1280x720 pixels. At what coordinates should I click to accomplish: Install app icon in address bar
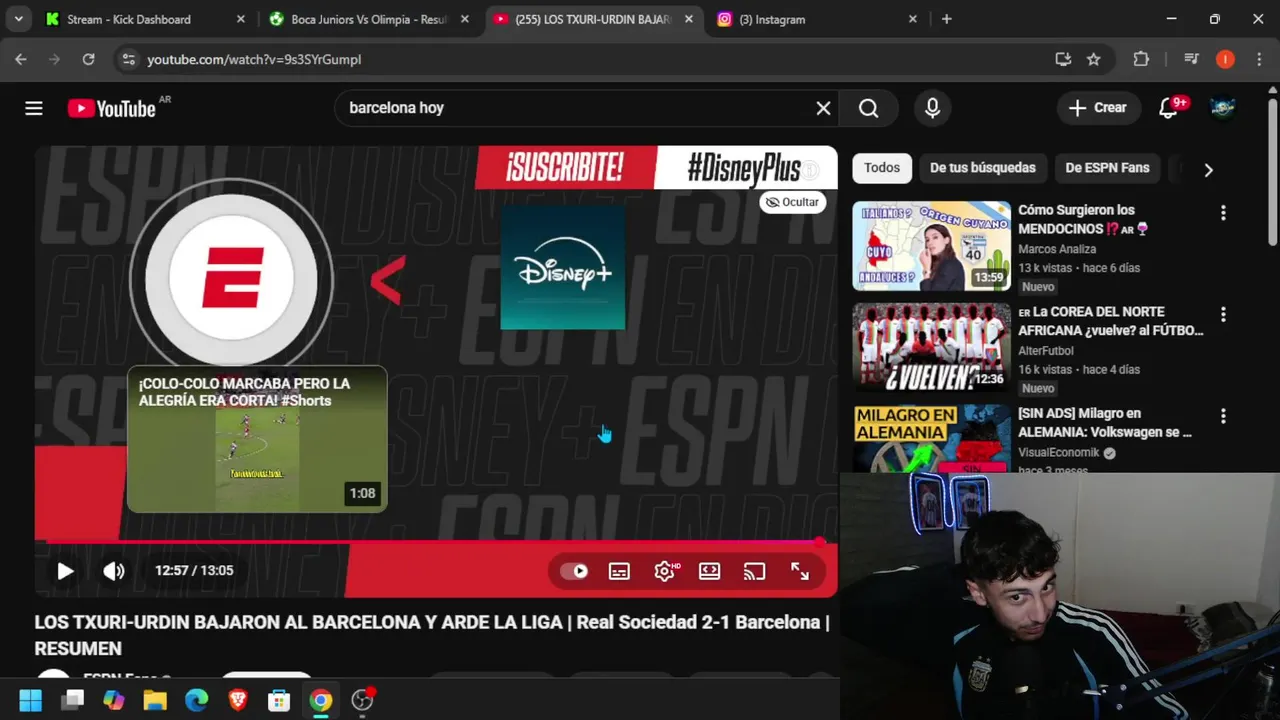1063,60
